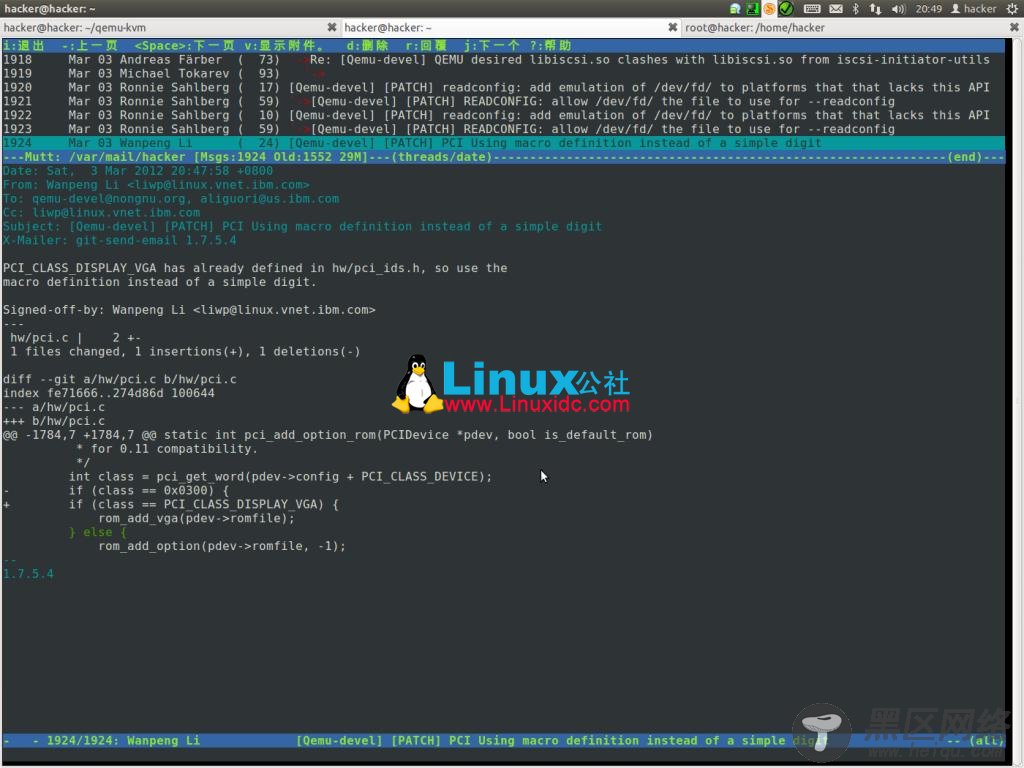Select message 1920 from Ronnie Sahlberg
The width and height of the screenshot is (1024, 768).
(x=503, y=87)
